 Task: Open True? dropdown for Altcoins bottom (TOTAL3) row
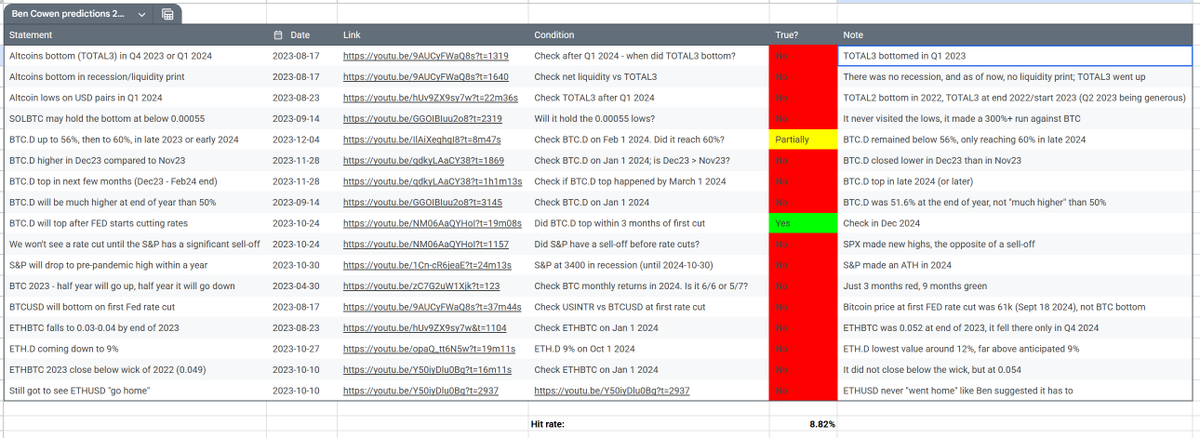click(803, 55)
